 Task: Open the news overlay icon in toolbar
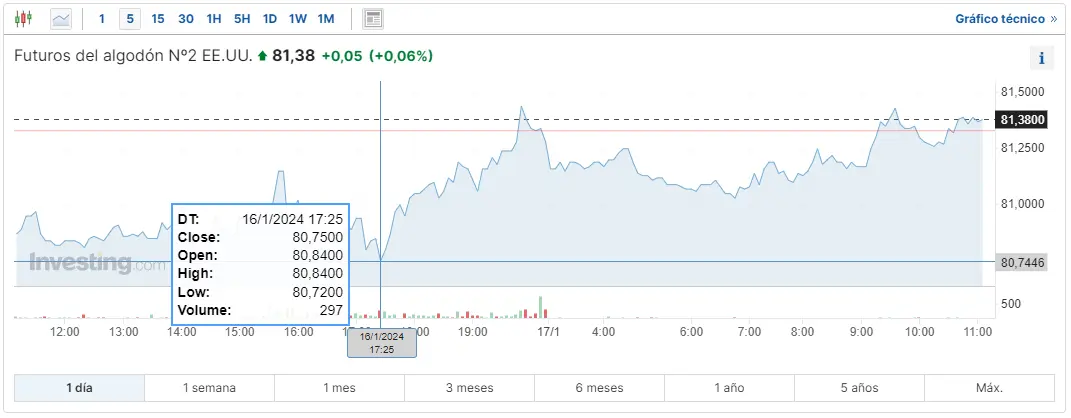pyautogui.click(x=373, y=19)
